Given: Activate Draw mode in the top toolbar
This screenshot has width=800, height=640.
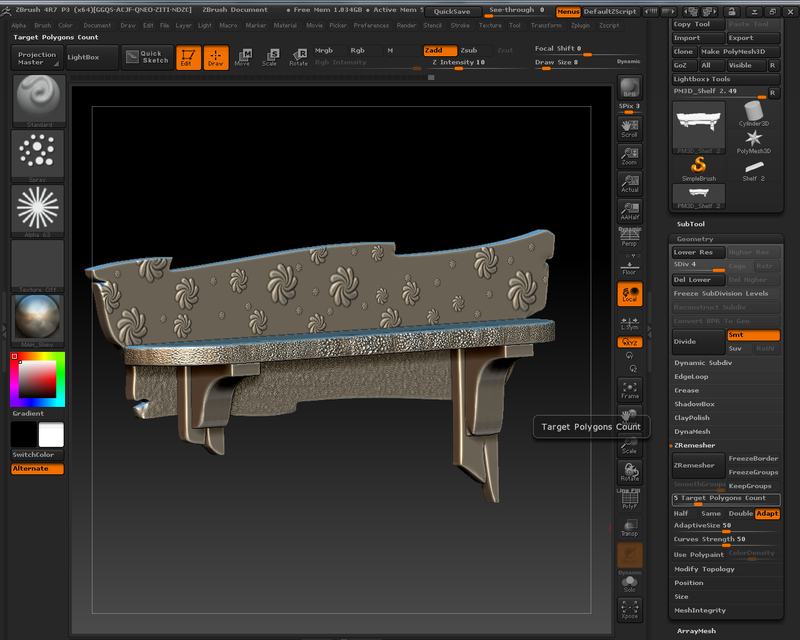Looking at the screenshot, I should pyautogui.click(x=216, y=57).
